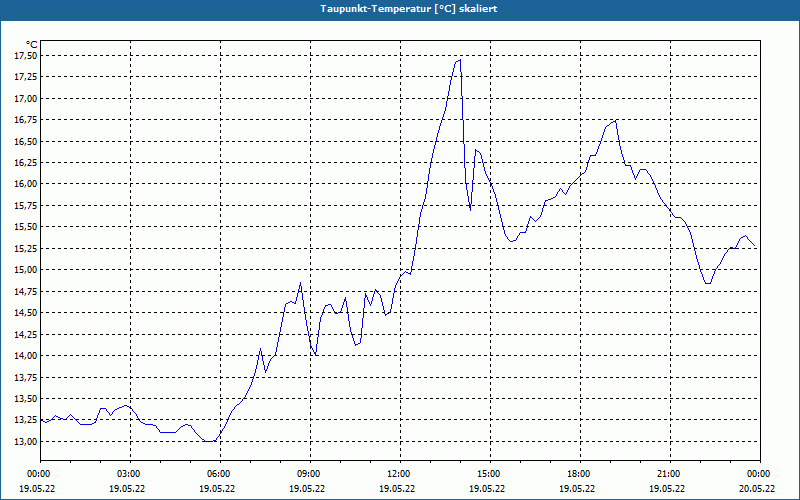The width and height of the screenshot is (800, 500).
Task: Pick the 16,50 y-axis label
Action: [27, 141]
